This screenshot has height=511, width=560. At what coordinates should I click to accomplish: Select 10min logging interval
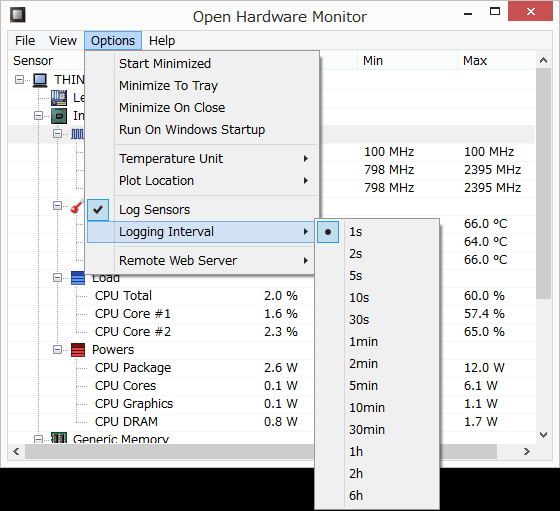point(377,407)
